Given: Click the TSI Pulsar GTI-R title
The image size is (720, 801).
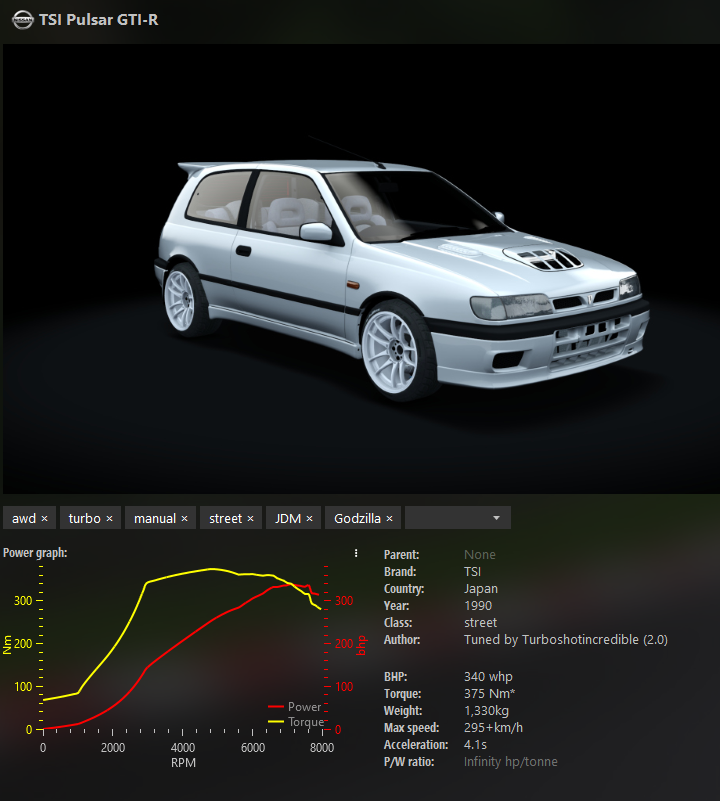Looking at the screenshot, I should point(99,20).
